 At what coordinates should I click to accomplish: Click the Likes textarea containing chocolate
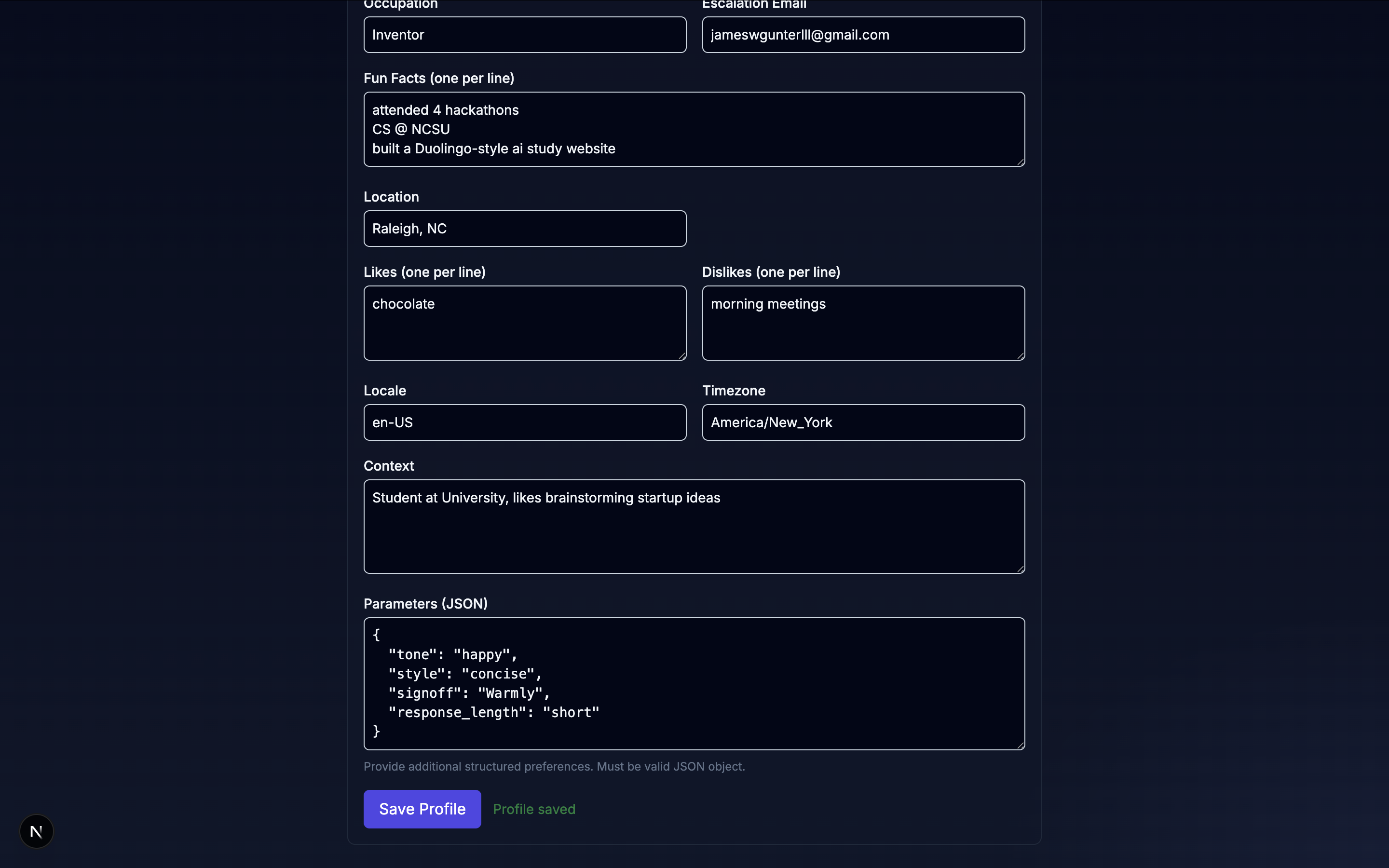[x=524, y=323]
